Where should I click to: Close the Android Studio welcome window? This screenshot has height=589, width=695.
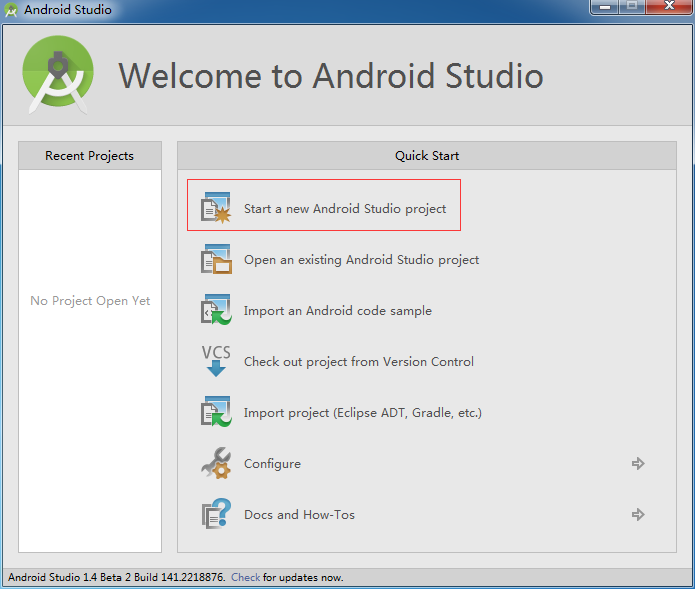(667, 8)
